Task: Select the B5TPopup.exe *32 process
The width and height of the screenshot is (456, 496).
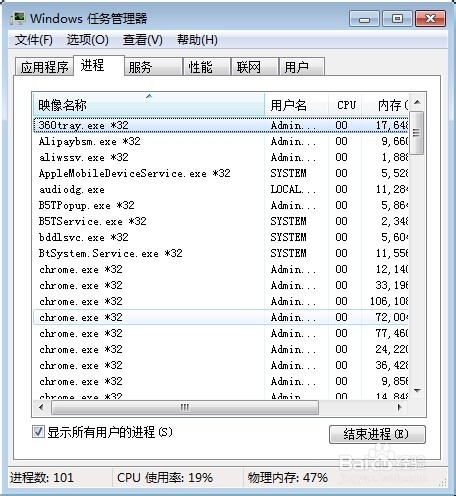Action: coord(221,205)
